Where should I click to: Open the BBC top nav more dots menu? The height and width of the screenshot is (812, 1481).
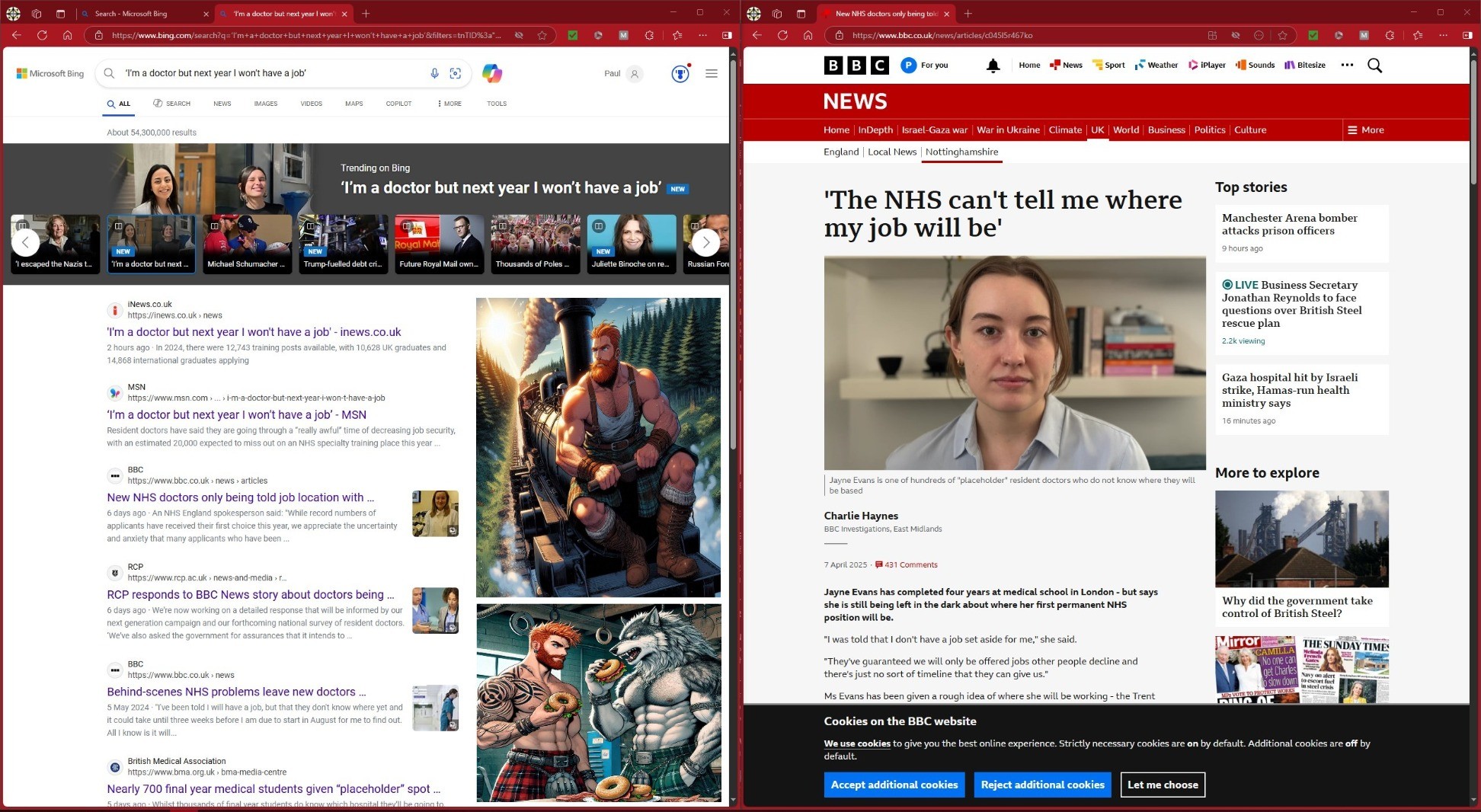(1347, 66)
